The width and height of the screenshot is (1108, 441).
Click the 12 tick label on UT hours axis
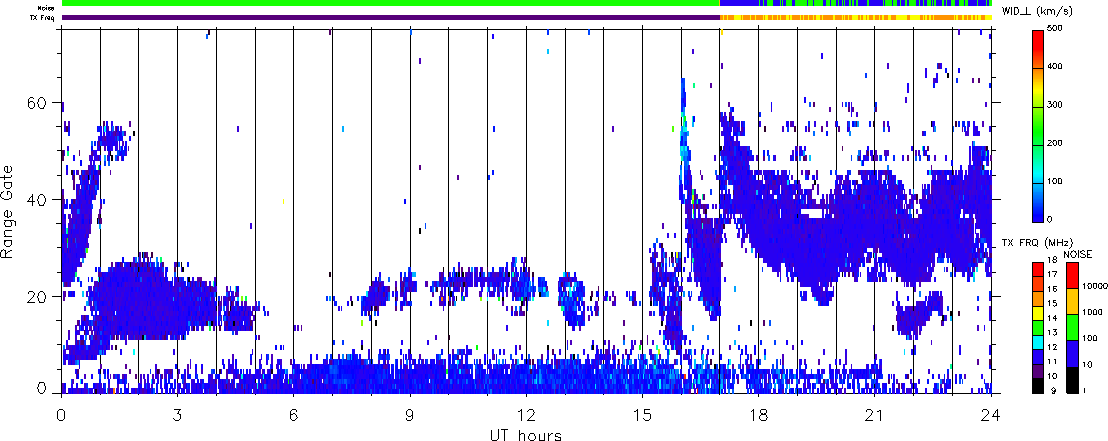(526, 415)
